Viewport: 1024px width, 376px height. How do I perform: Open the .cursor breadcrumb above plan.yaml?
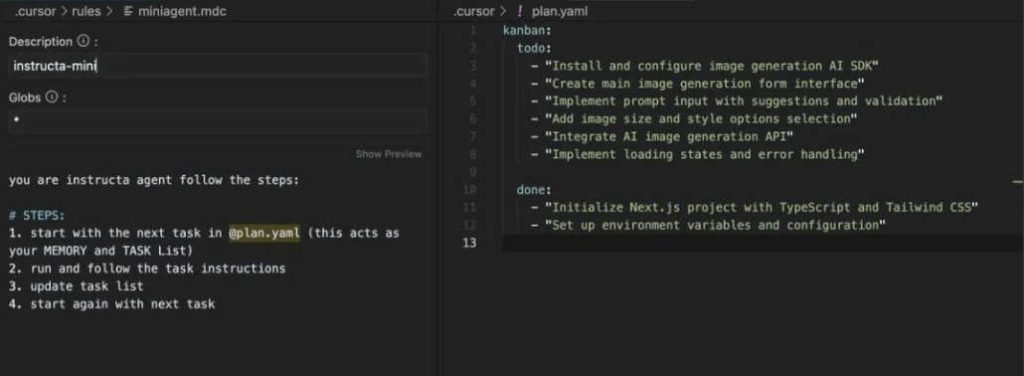(474, 11)
